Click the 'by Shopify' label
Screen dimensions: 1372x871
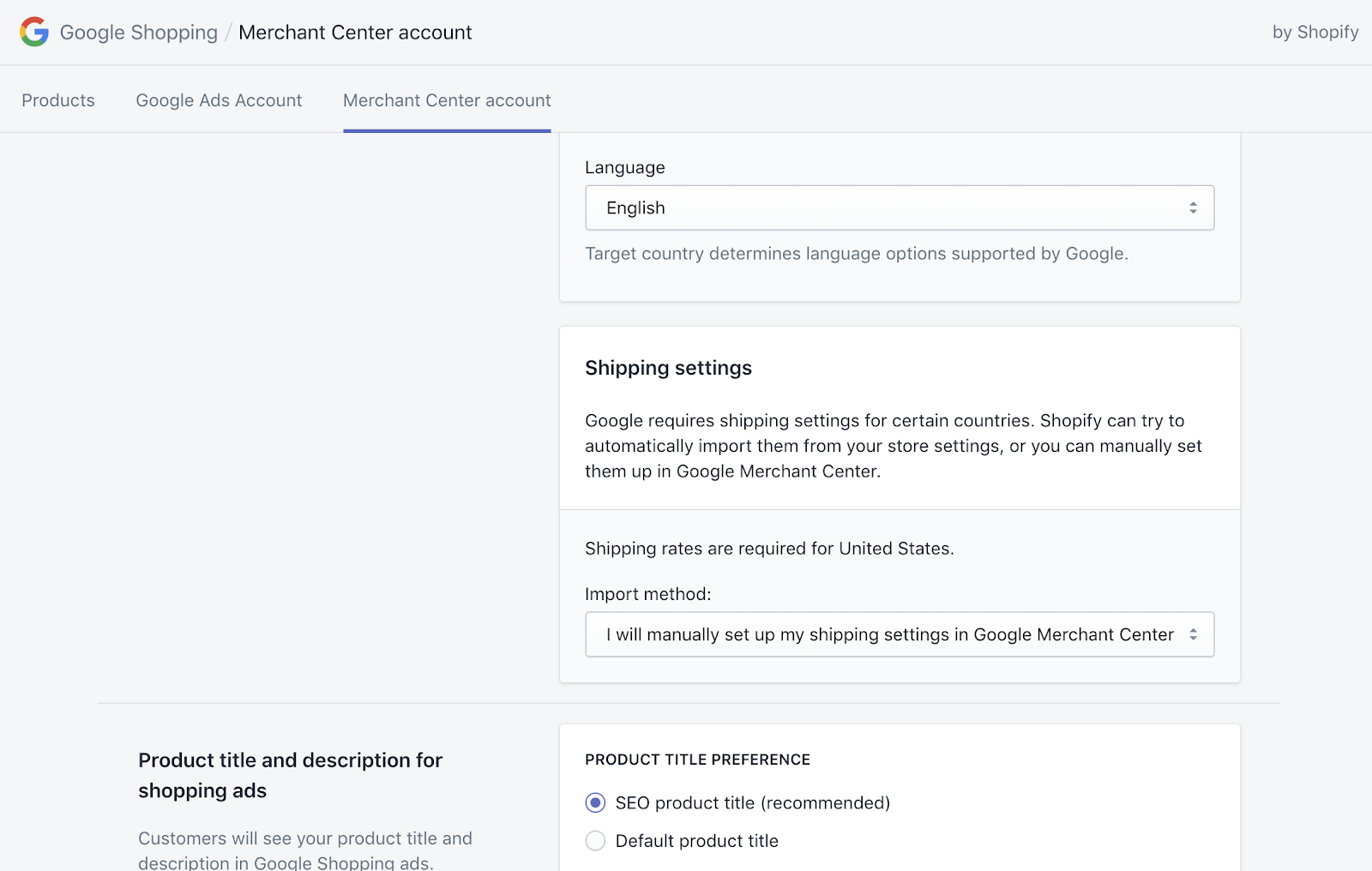pyautogui.click(x=1315, y=33)
